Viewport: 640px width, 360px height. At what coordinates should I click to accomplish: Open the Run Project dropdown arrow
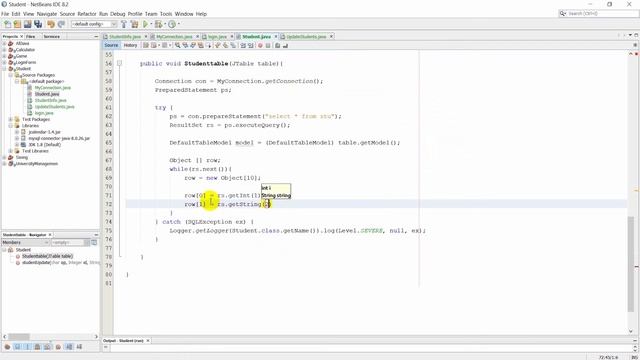(x=151, y=24)
